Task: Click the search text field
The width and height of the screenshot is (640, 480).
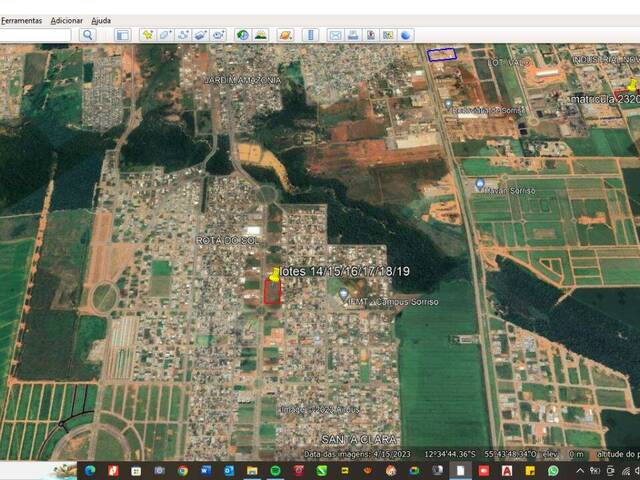Action: [x=36, y=35]
